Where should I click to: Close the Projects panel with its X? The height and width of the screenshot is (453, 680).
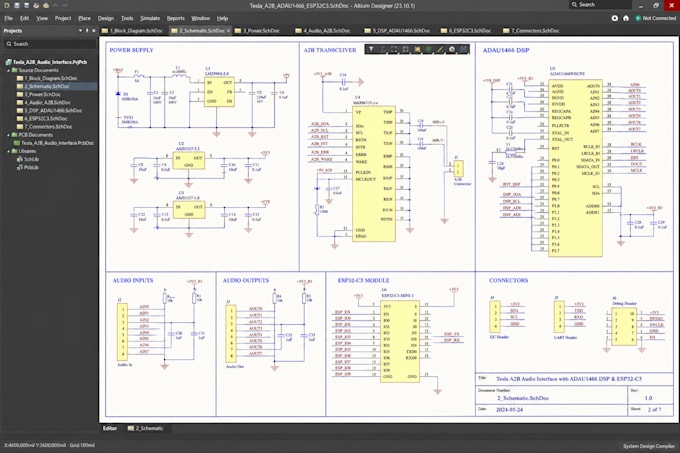[x=94, y=31]
